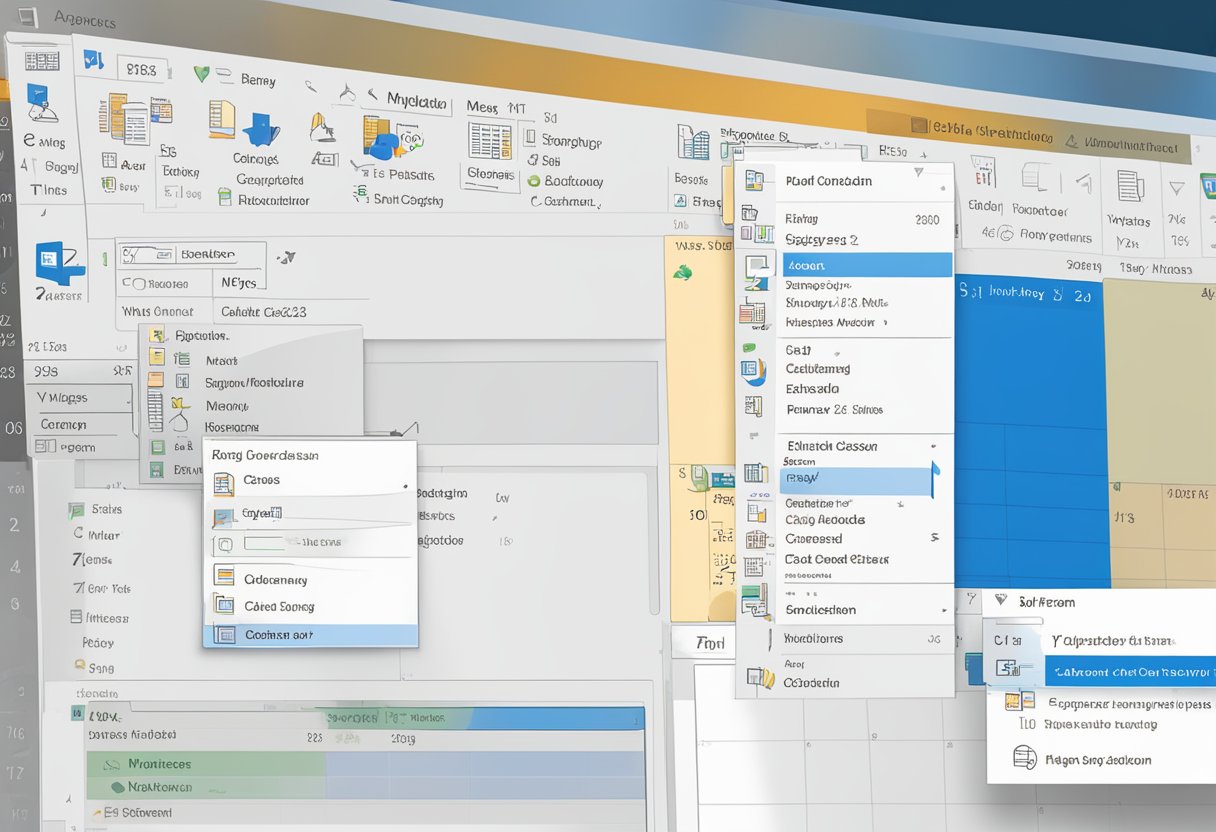Click the green circle icon beside Boofcuouy
Image resolution: width=1216 pixels, height=832 pixels.
[x=534, y=182]
